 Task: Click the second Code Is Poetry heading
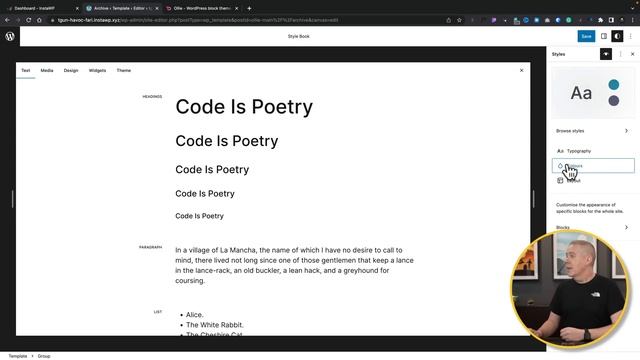(x=227, y=141)
